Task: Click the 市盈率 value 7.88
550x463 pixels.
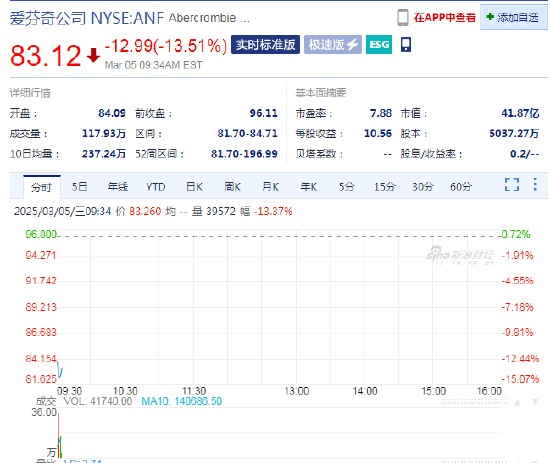Action: pyautogui.click(x=381, y=113)
